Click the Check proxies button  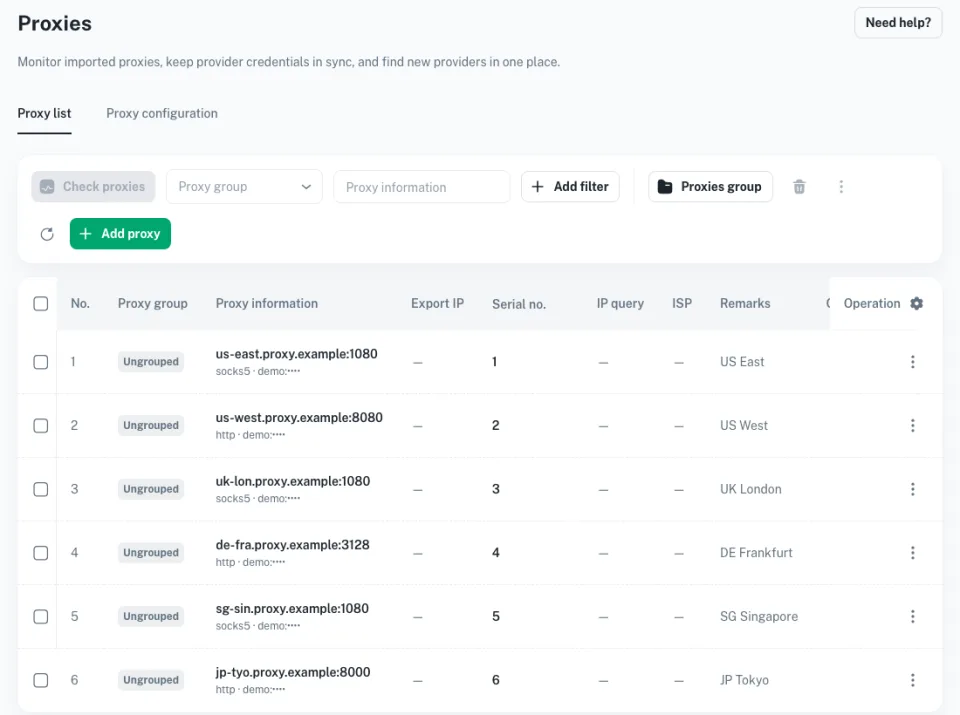coord(93,187)
